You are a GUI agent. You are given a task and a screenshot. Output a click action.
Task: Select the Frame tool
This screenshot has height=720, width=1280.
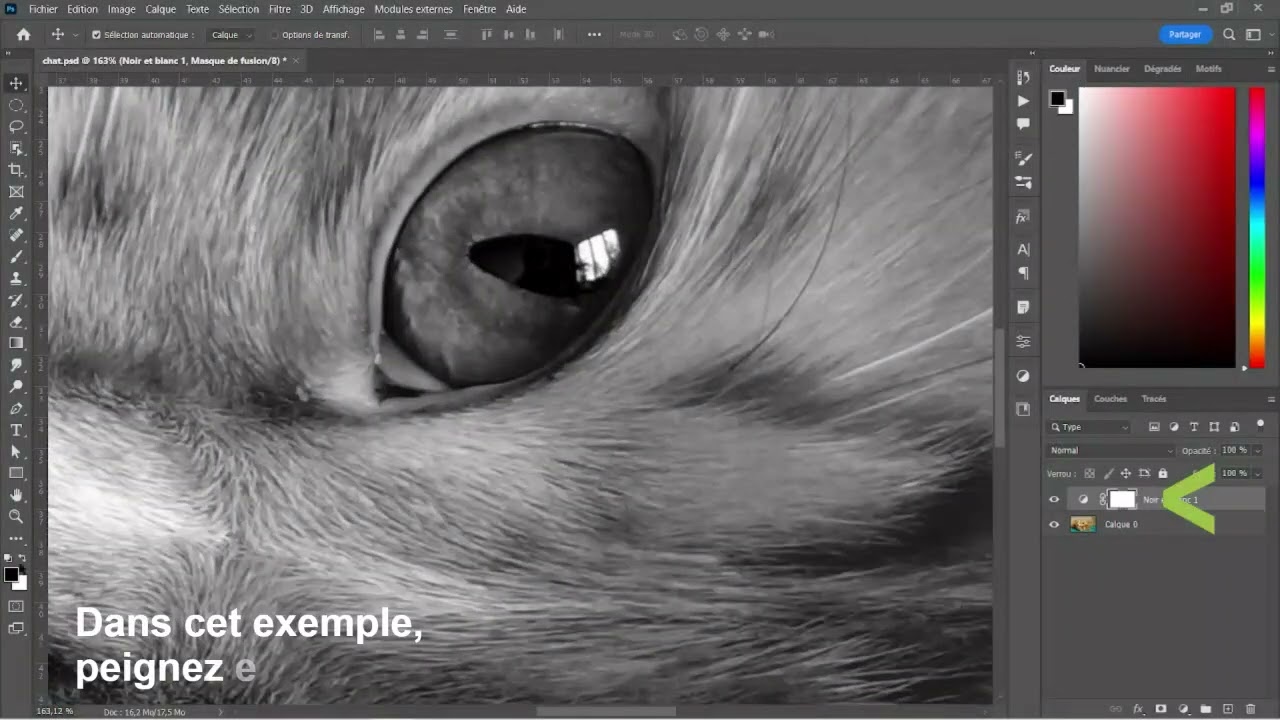point(16,192)
